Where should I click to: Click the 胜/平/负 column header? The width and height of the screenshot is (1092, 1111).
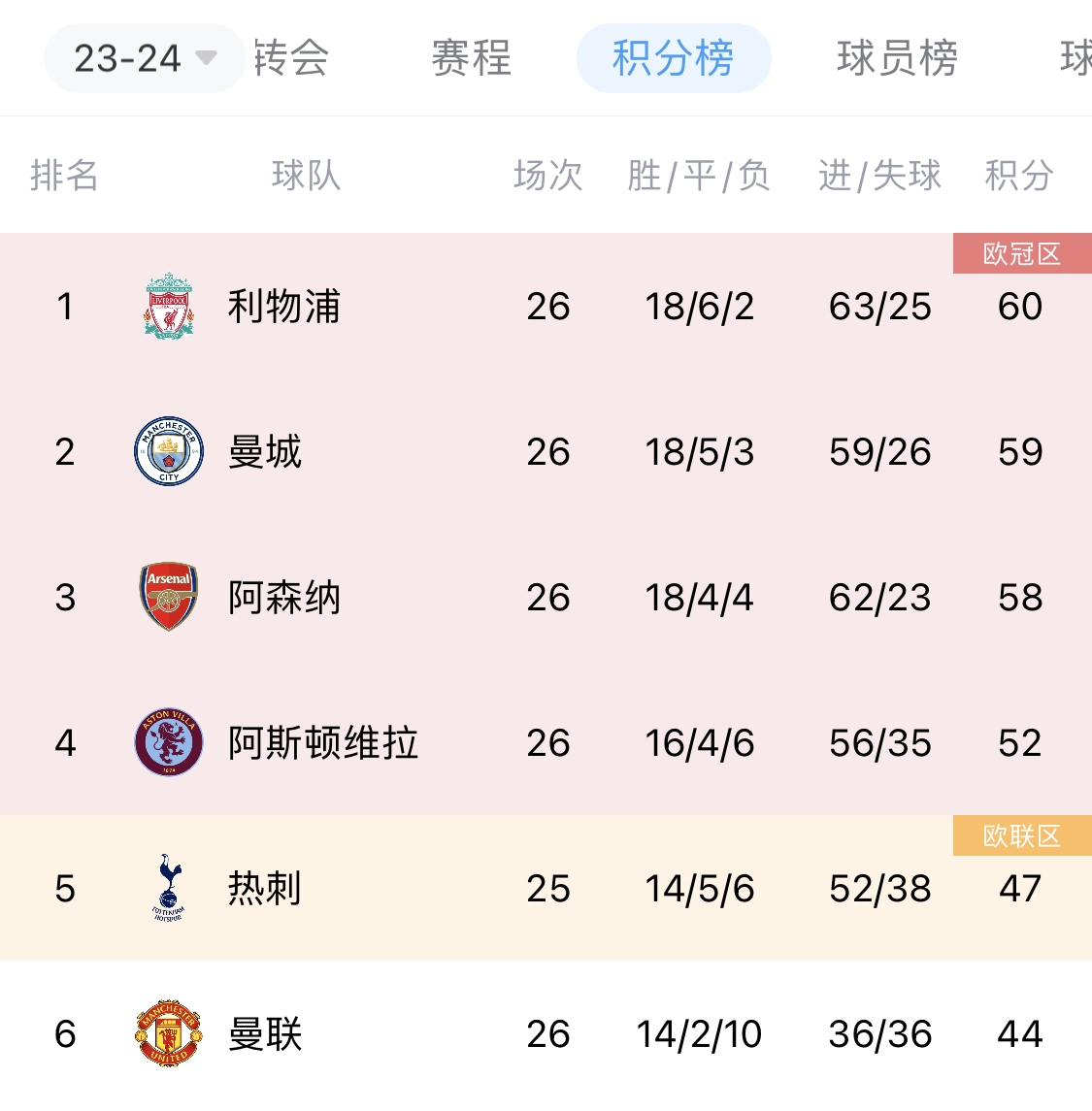pos(698,176)
